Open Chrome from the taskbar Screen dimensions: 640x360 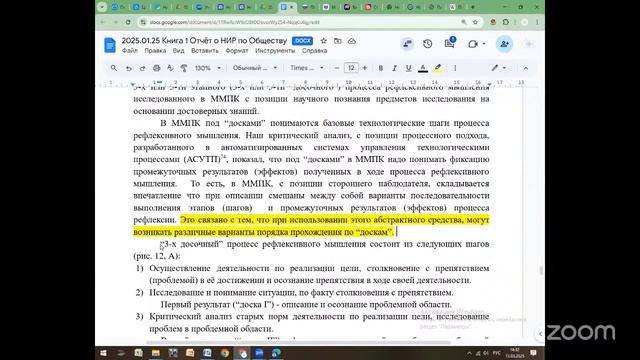point(225,353)
